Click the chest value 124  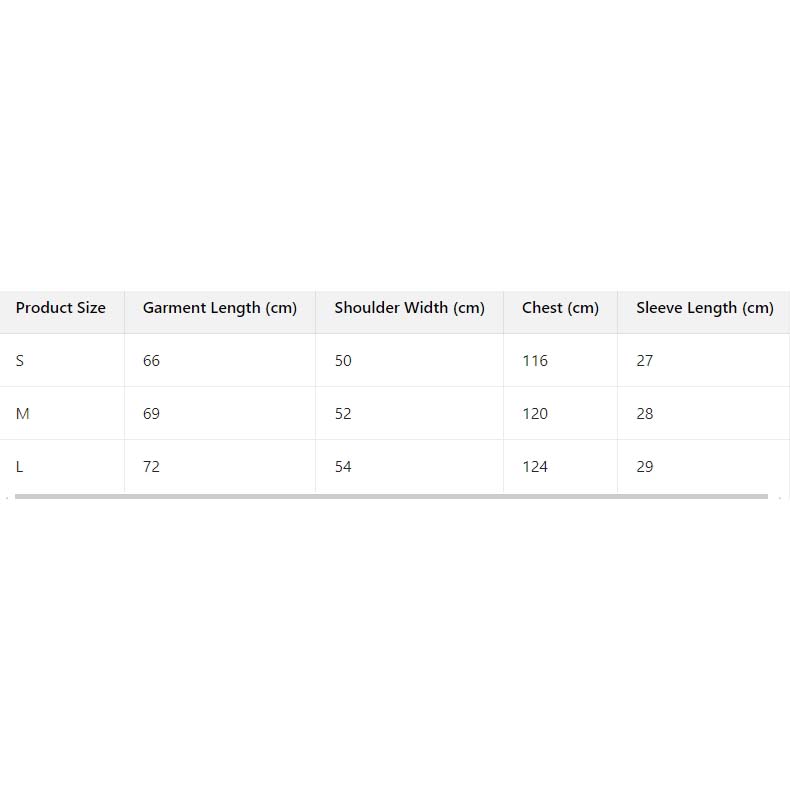(535, 467)
